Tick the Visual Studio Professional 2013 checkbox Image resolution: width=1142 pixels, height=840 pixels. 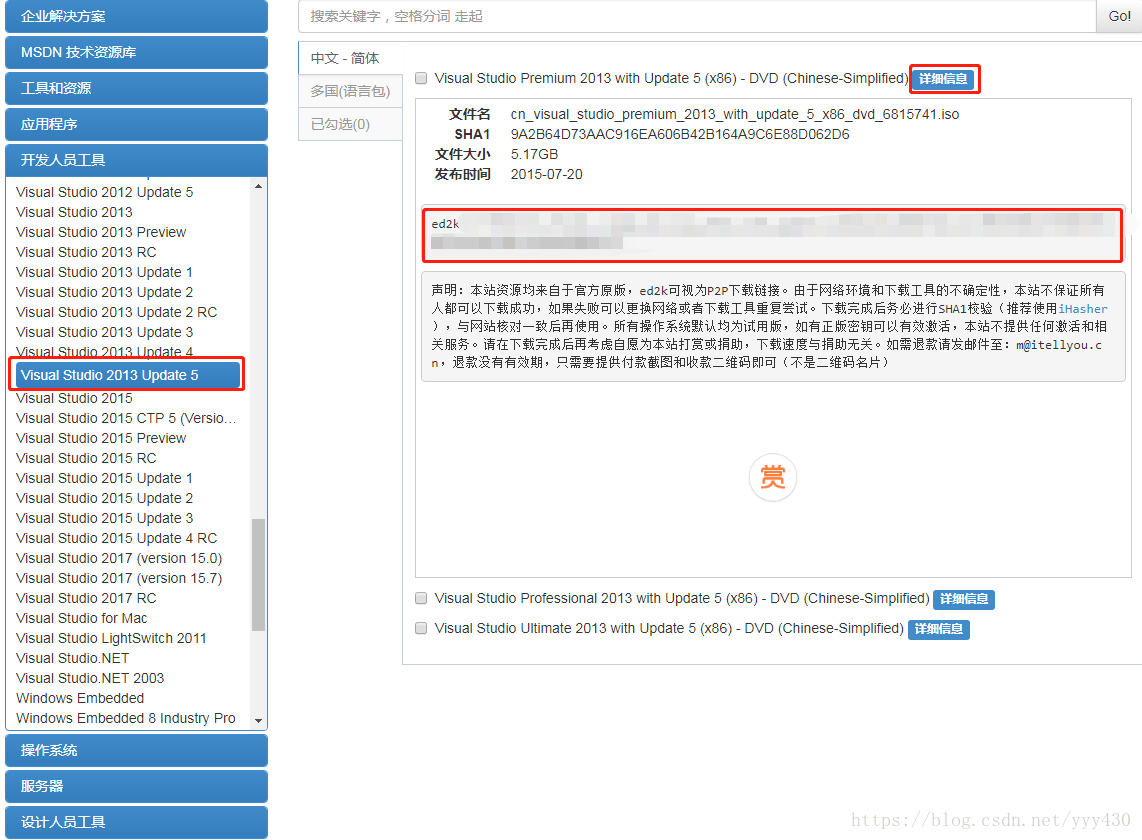(x=421, y=598)
